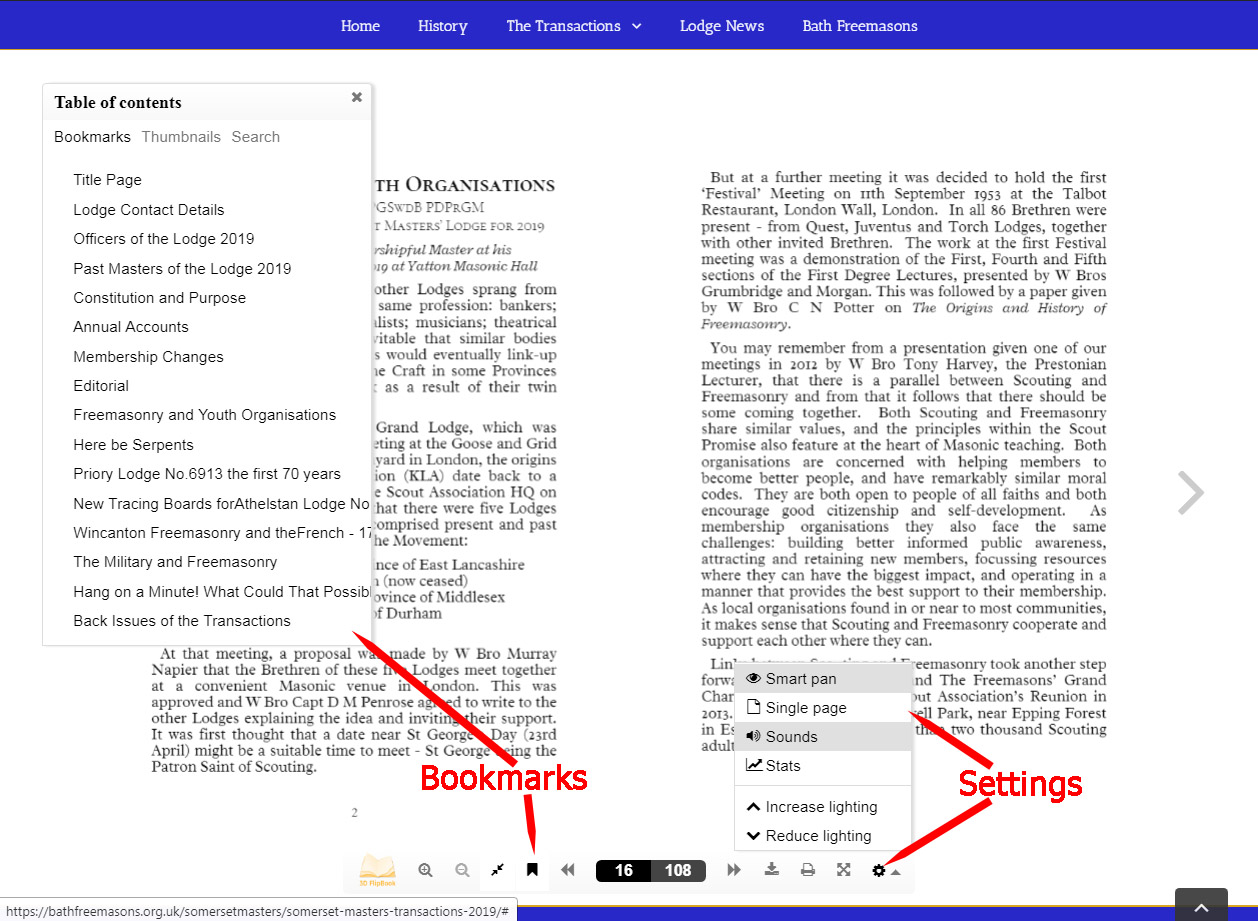Go to Past Masters of the Lodge 2019
This screenshot has height=921, width=1258.
pyautogui.click(x=182, y=269)
